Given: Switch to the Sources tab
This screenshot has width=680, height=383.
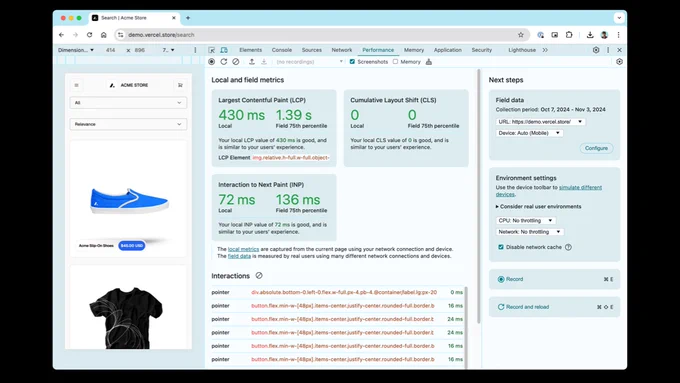Looking at the screenshot, I should click(x=311, y=50).
